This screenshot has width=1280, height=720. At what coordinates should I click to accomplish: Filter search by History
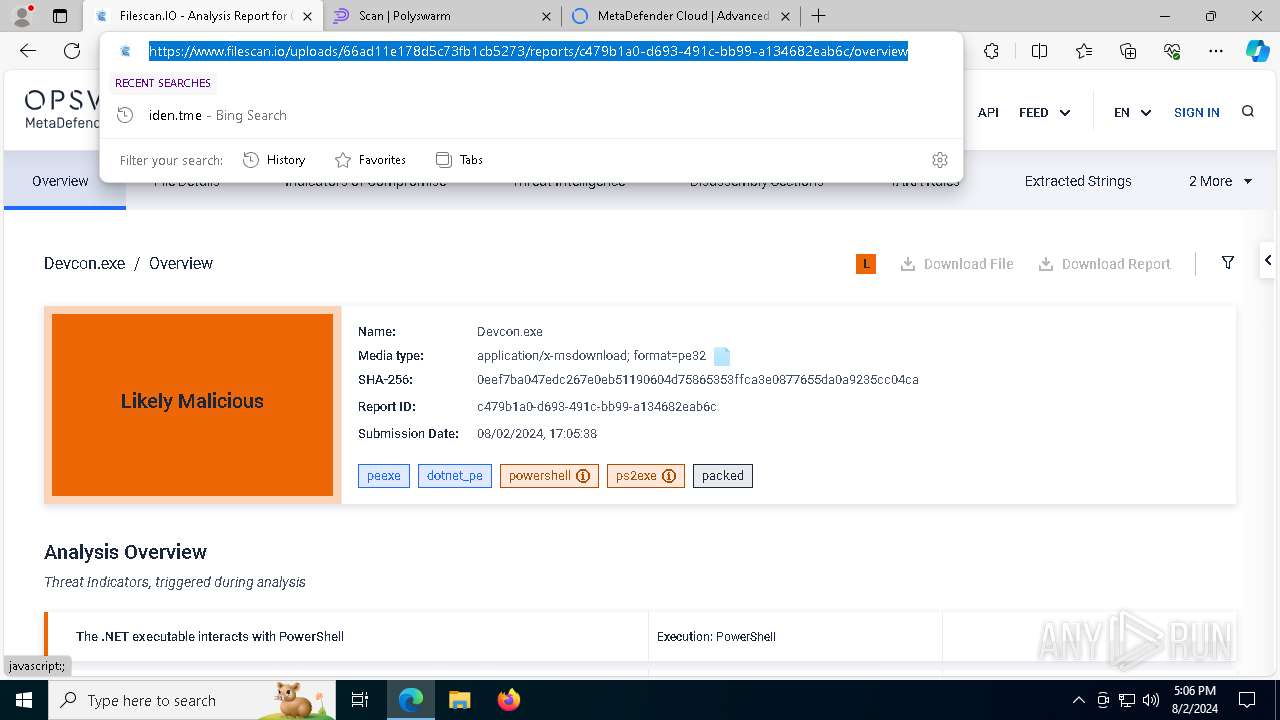pos(274,160)
